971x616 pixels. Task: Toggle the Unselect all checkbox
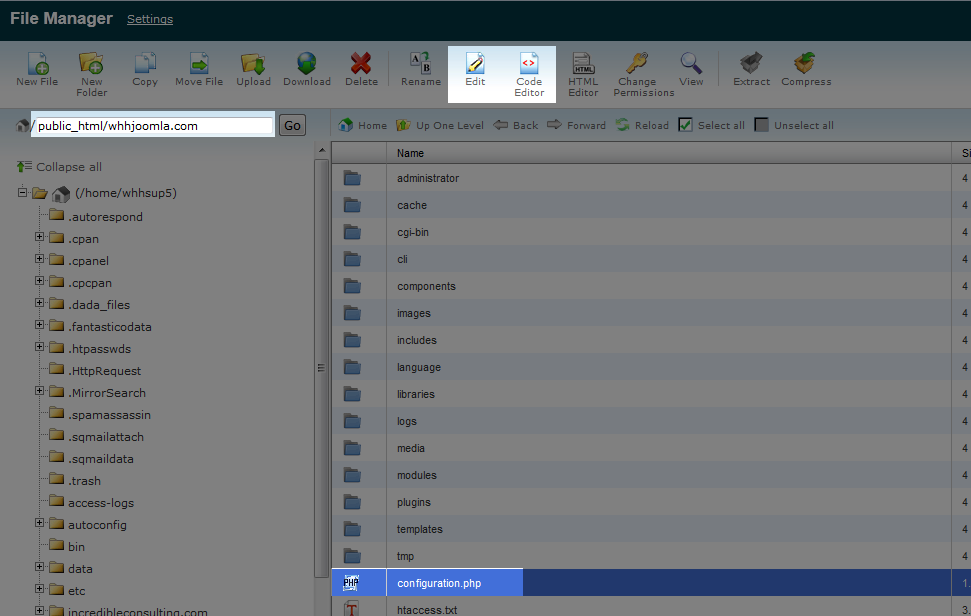(762, 125)
